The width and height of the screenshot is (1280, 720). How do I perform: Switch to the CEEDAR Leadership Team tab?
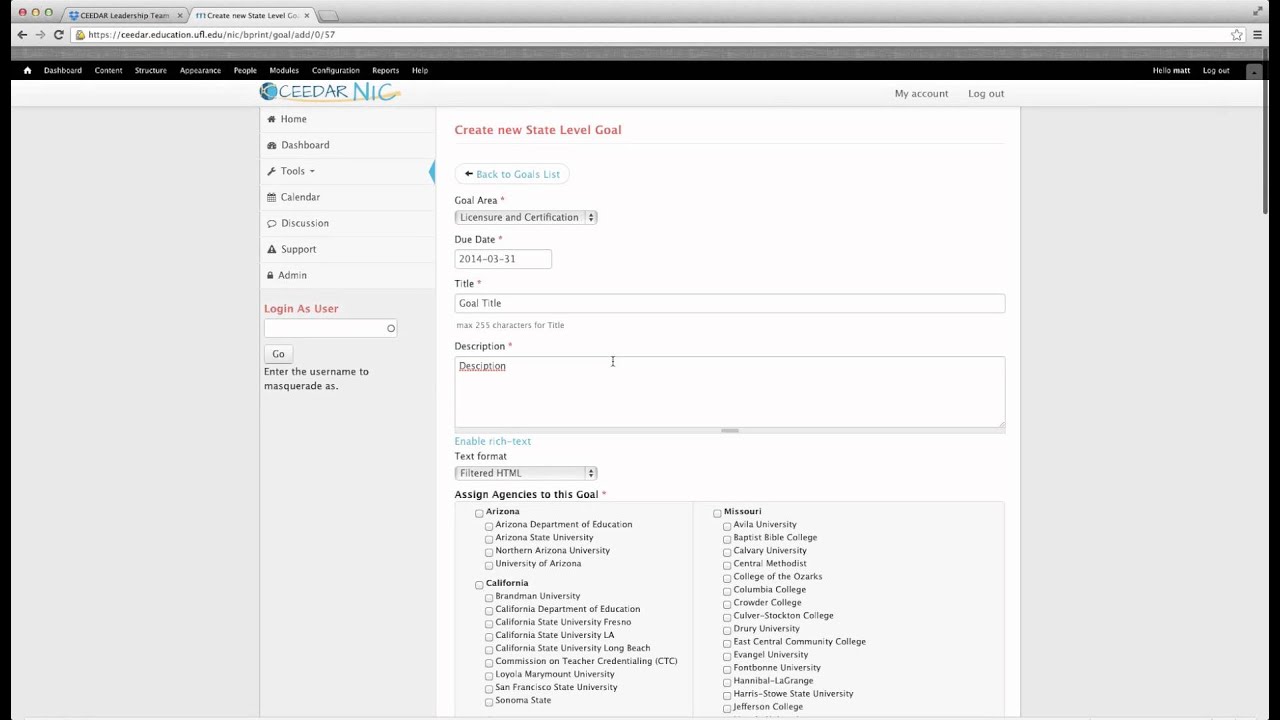click(x=124, y=16)
